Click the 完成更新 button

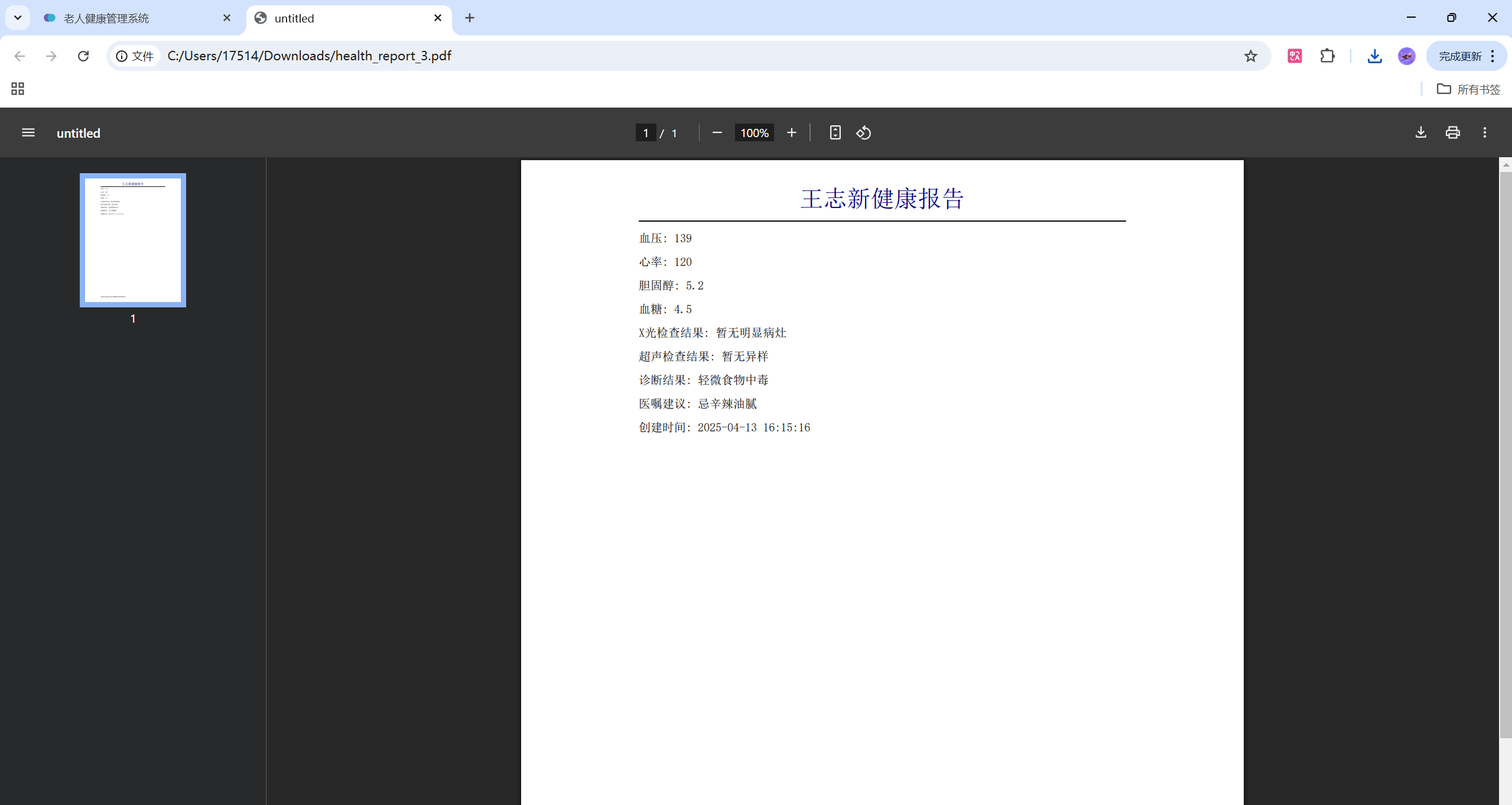(x=1459, y=56)
